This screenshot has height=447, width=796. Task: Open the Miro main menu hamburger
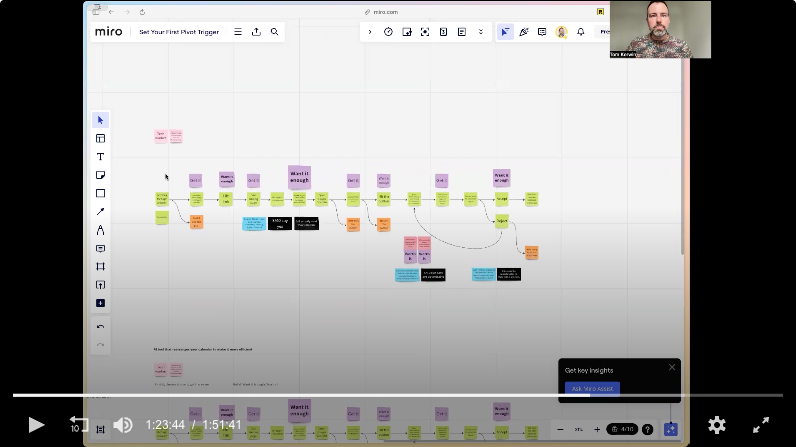[238, 32]
